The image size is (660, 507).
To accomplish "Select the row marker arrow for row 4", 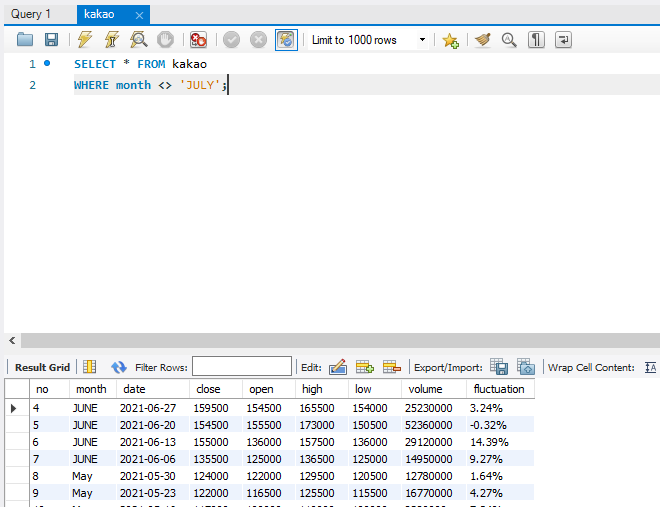I will point(14,408).
